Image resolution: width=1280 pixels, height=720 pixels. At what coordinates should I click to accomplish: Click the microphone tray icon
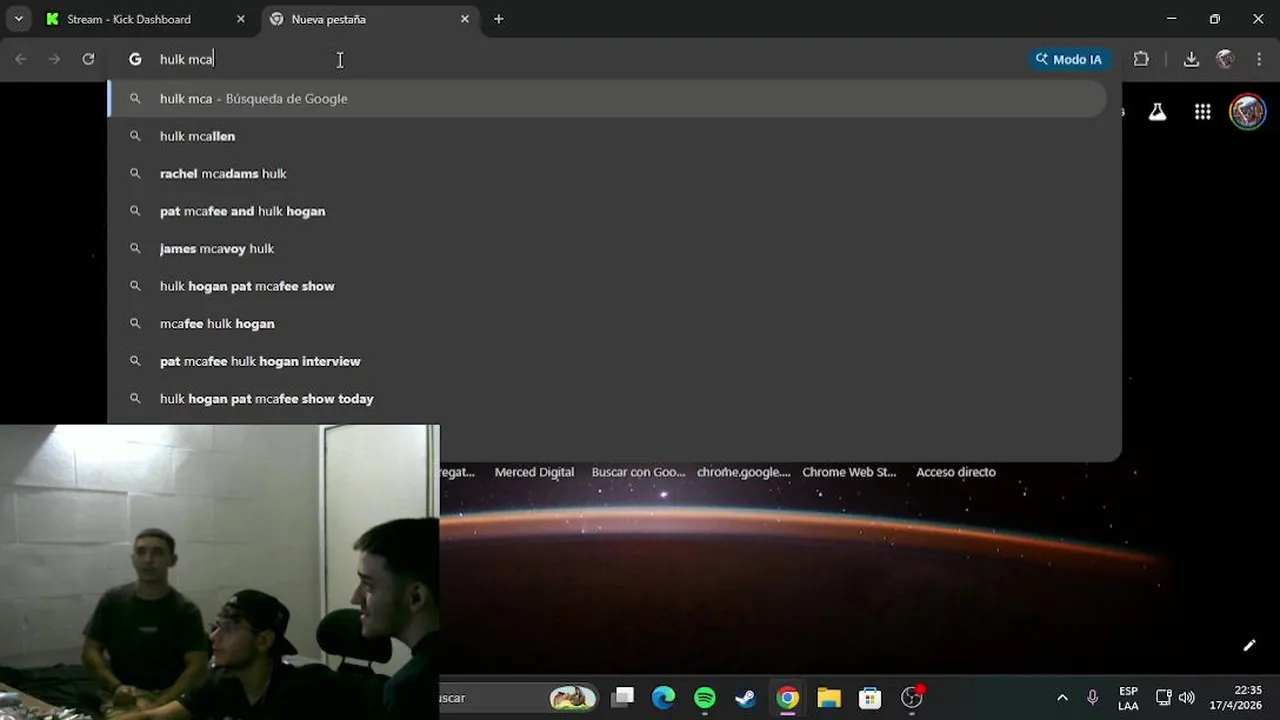click(1093, 698)
